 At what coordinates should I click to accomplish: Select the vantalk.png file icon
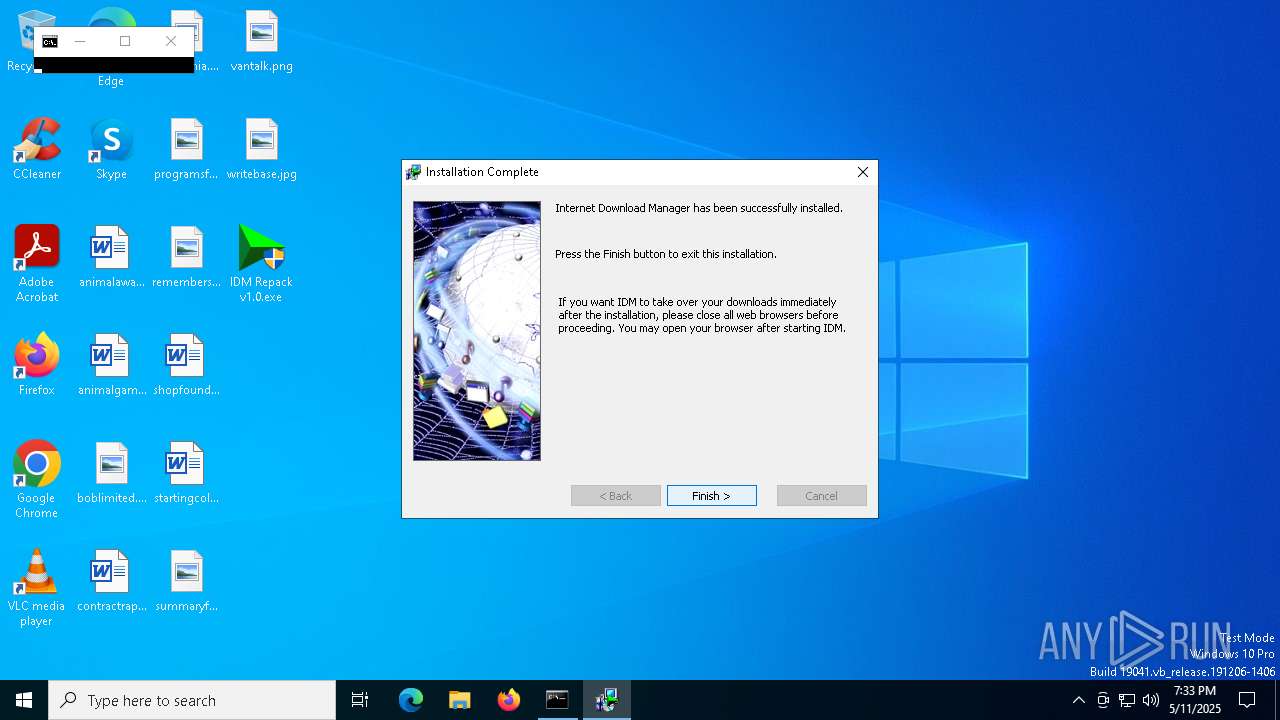click(261, 42)
